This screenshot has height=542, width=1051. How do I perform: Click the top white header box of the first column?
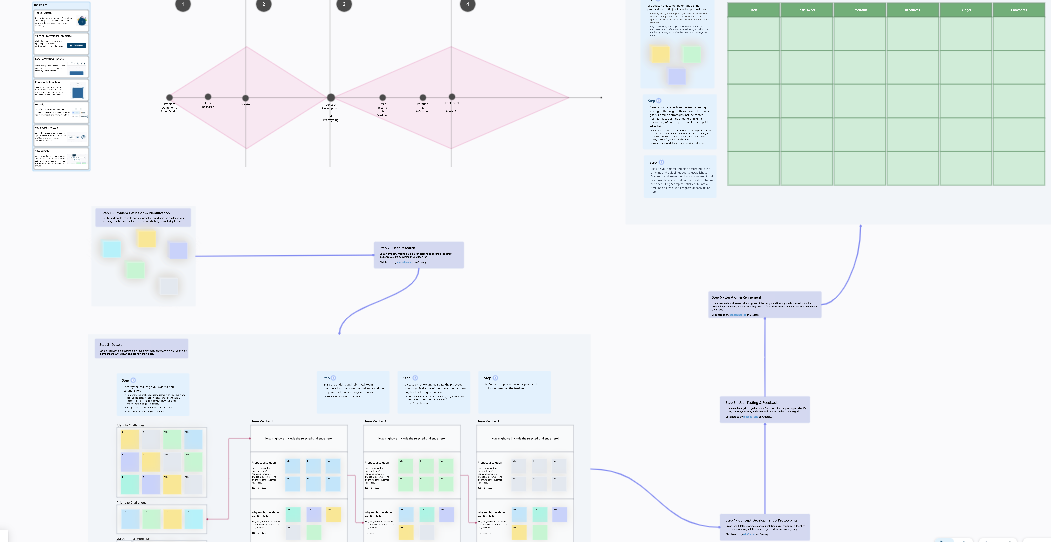[298, 438]
